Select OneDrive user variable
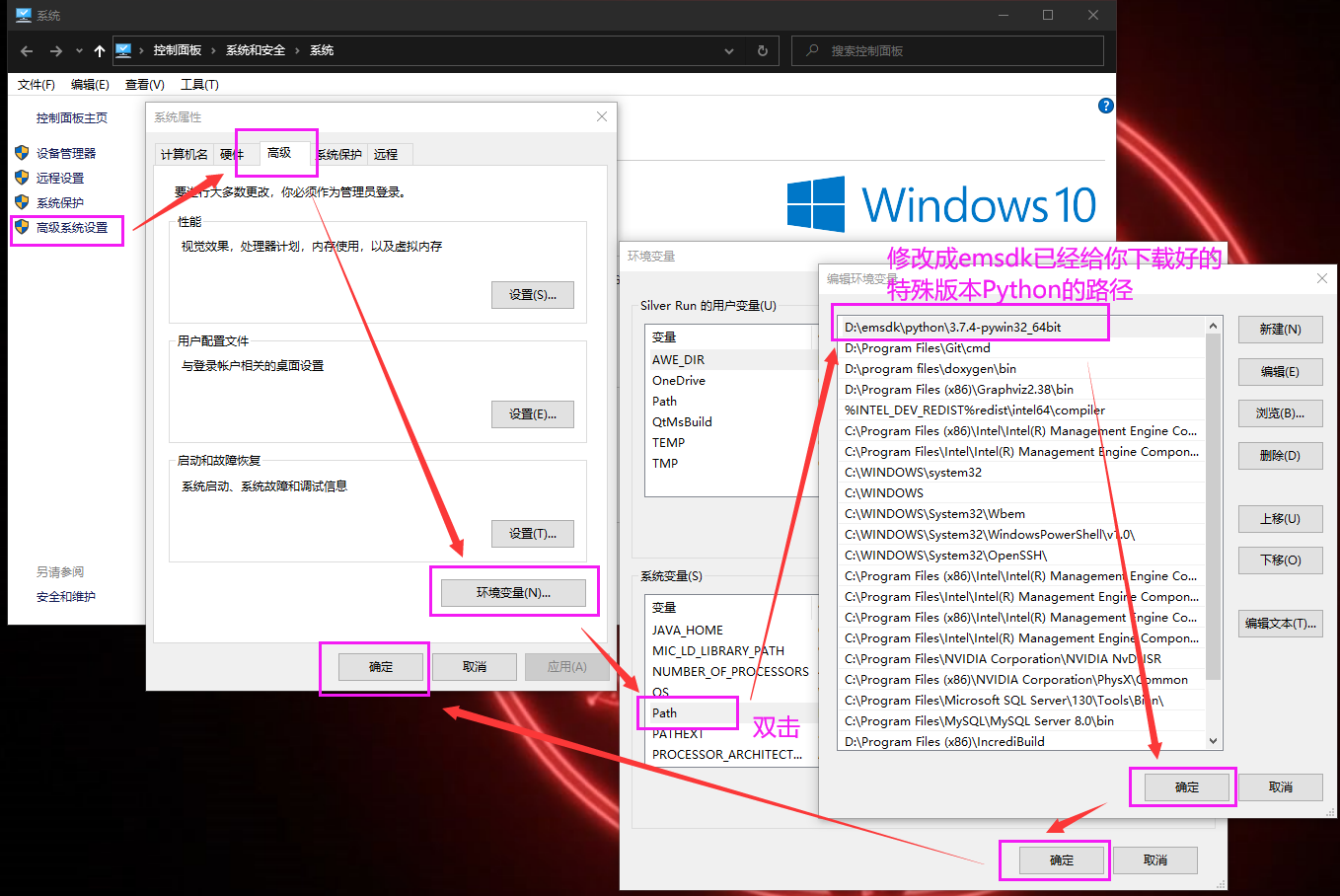Screen dimensions: 1340x896 tap(730, 381)
